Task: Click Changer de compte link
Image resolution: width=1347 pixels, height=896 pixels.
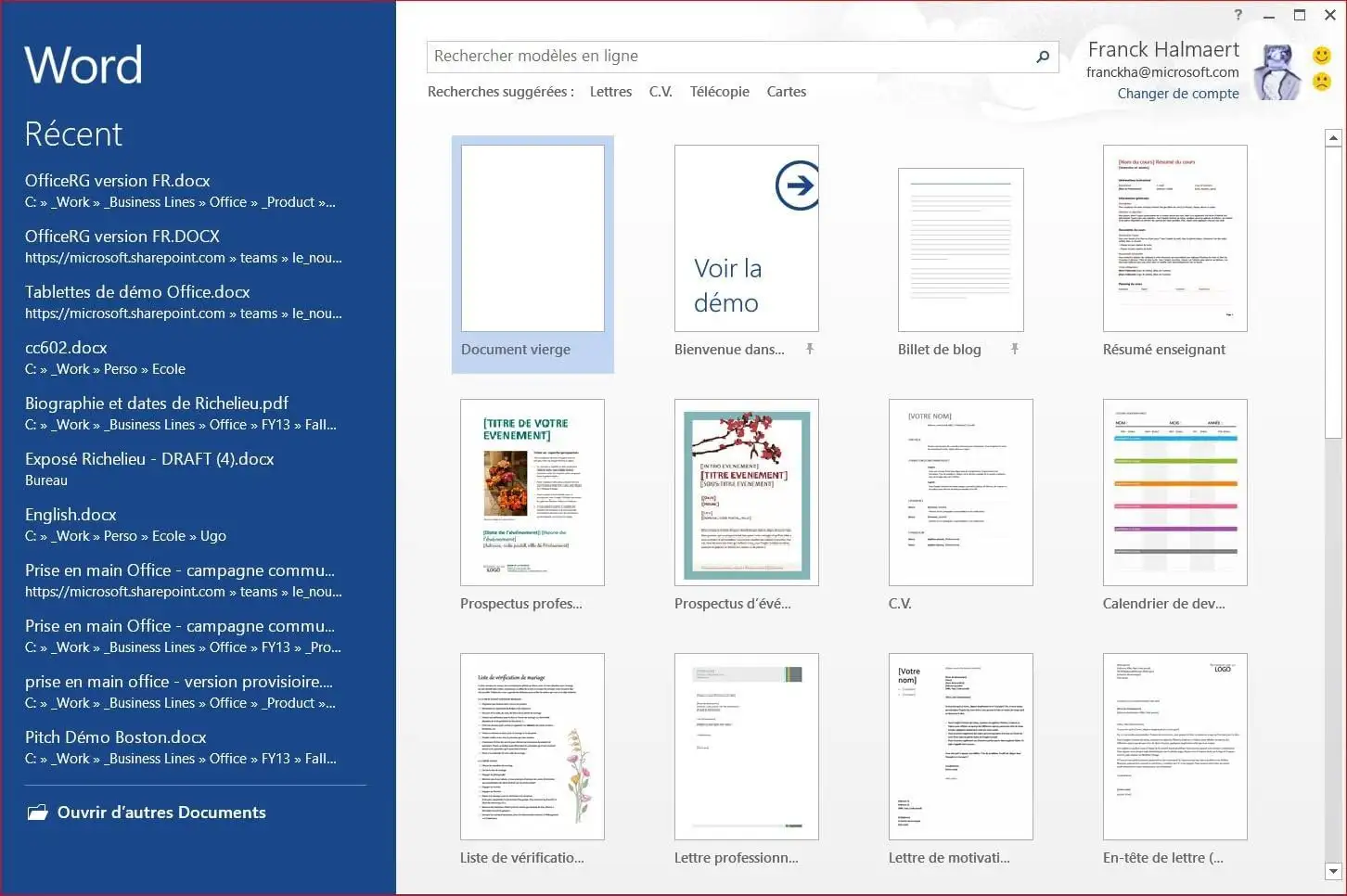Action: click(x=1177, y=94)
